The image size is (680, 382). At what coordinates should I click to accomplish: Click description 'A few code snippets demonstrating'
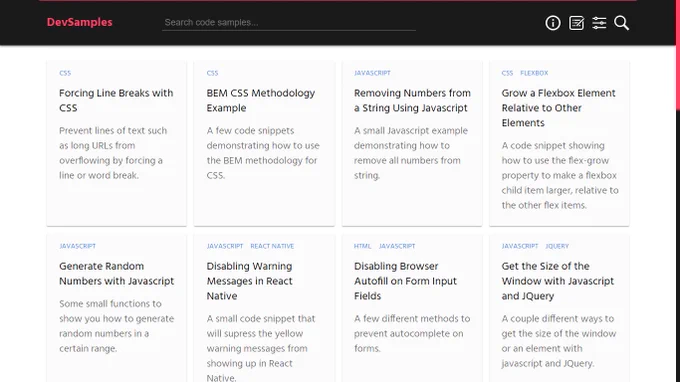tap(263, 153)
